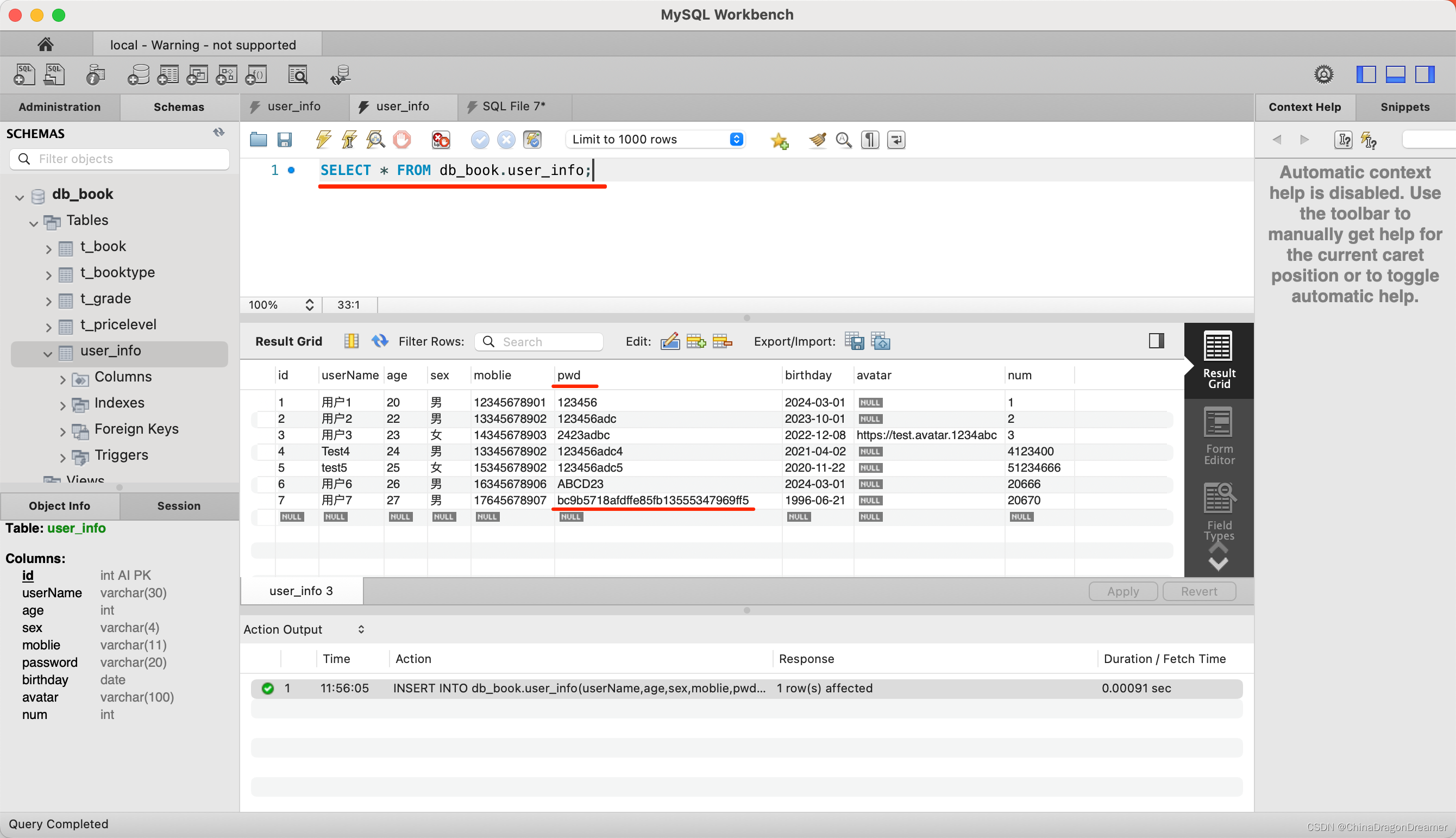Click the search table data icon
This screenshot has height=838, width=1456.
pos(298,75)
